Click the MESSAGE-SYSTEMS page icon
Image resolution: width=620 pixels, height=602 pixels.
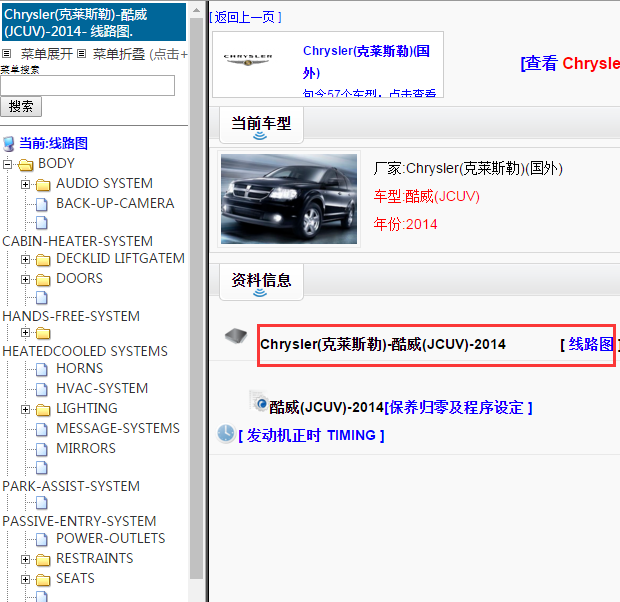(x=42, y=429)
